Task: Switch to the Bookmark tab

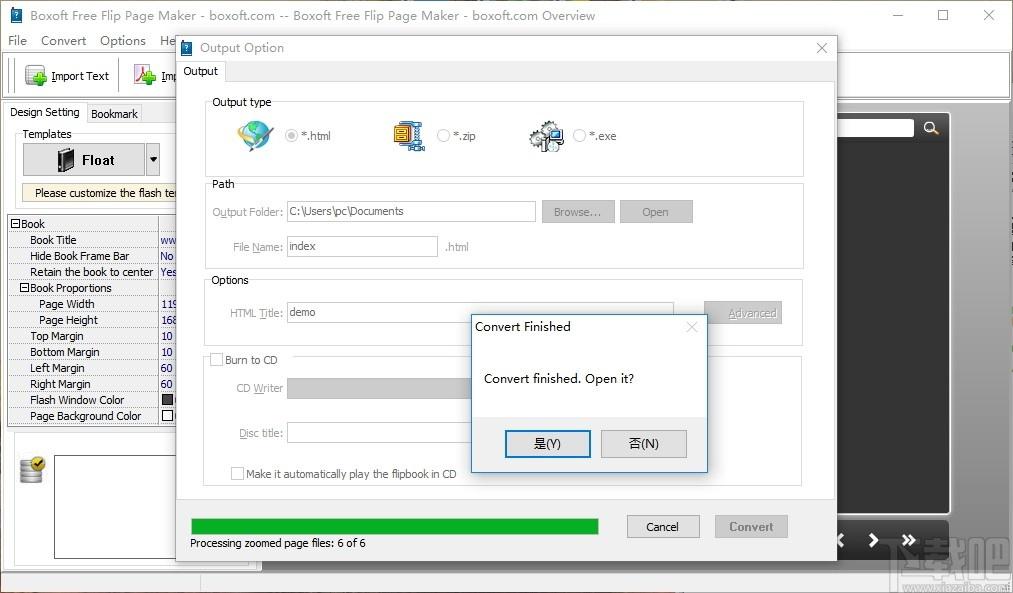Action: tap(114, 114)
